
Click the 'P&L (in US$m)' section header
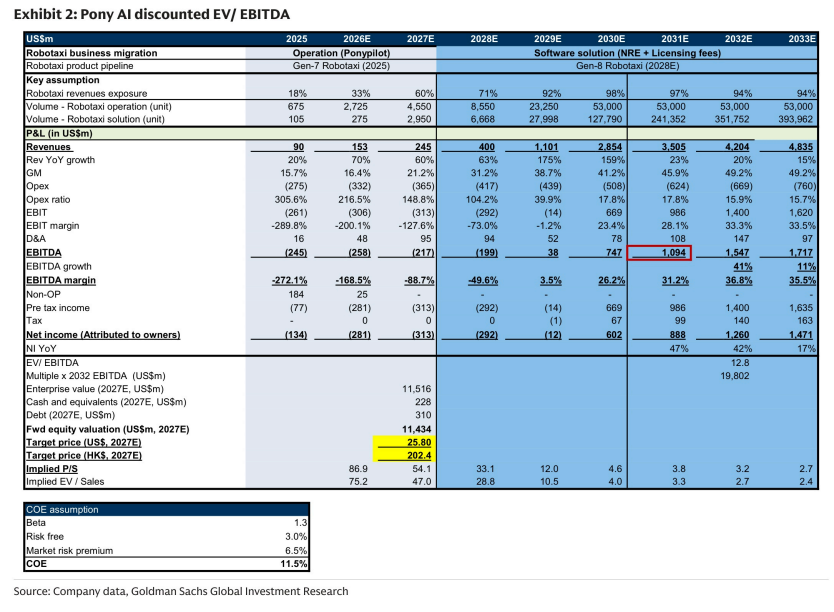coord(59,133)
